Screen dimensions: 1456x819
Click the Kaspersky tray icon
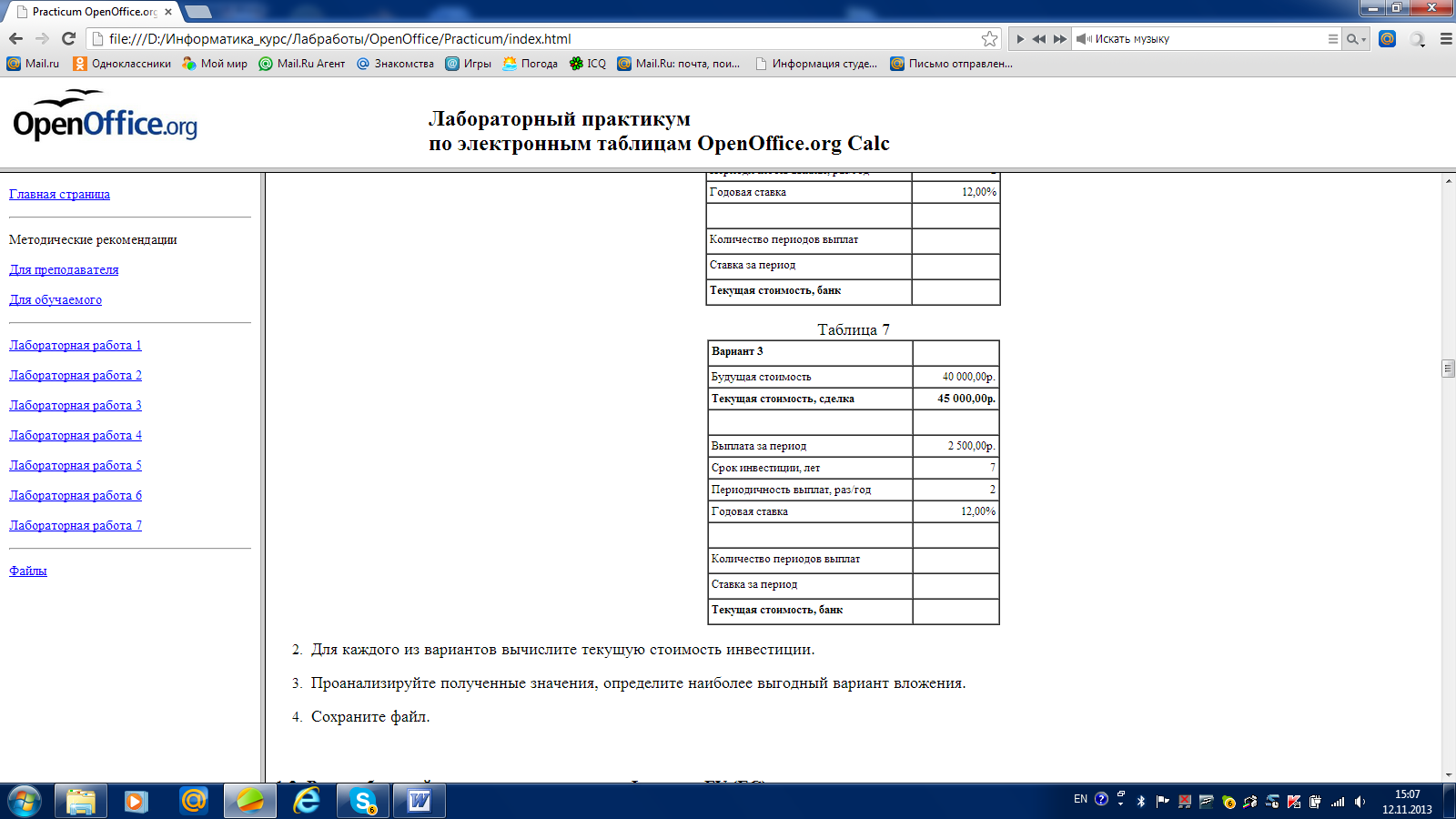(1293, 802)
